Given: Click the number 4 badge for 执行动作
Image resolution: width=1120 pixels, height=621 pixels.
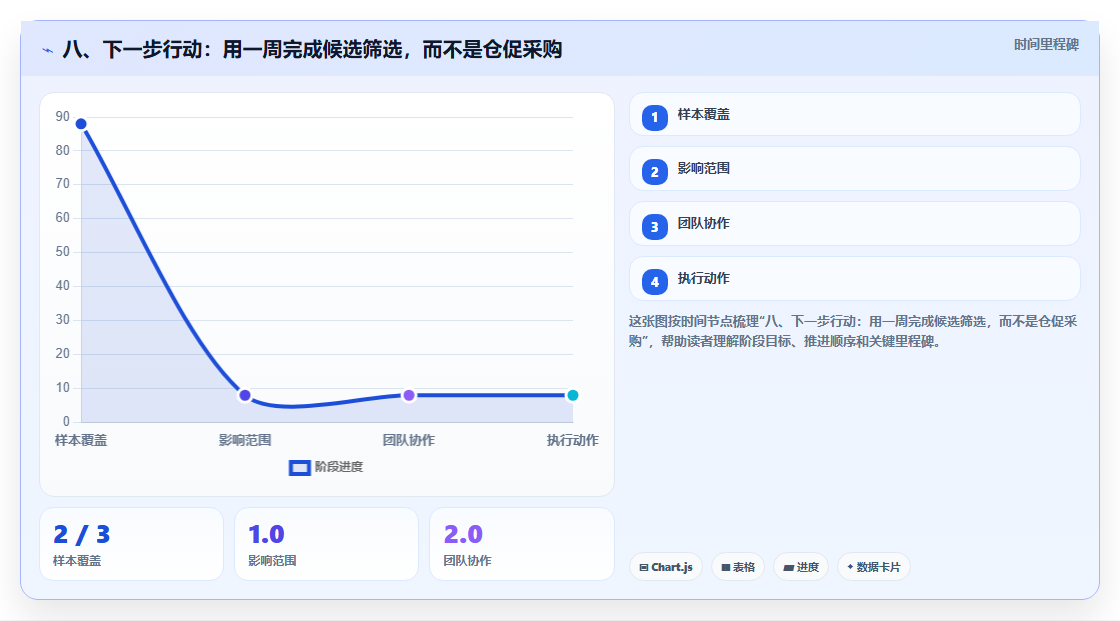Looking at the screenshot, I should pyautogui.click(x=654, y=282).
